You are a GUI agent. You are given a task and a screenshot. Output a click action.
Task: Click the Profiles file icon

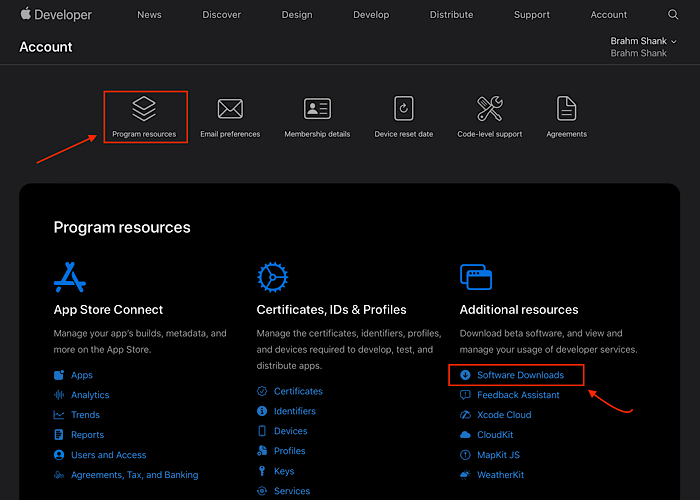pyautogui.click(x=262, y=451)
